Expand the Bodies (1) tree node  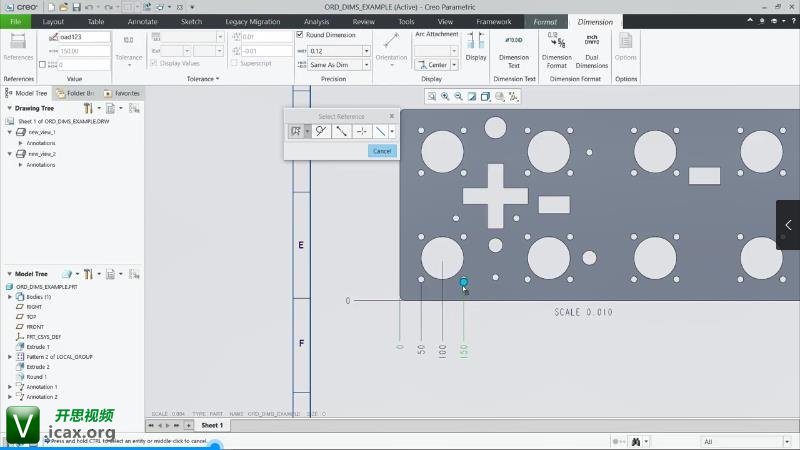point(10,297)
